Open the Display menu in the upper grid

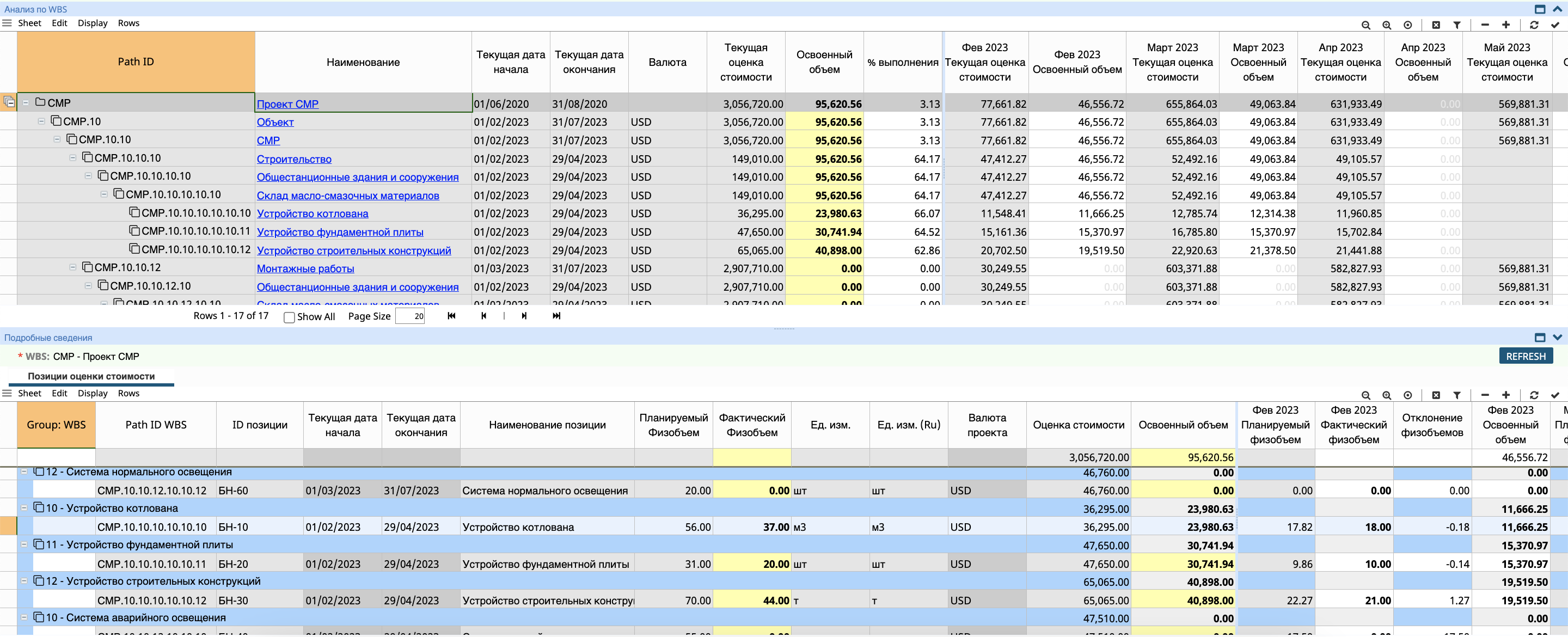click(x=93, y=23)
